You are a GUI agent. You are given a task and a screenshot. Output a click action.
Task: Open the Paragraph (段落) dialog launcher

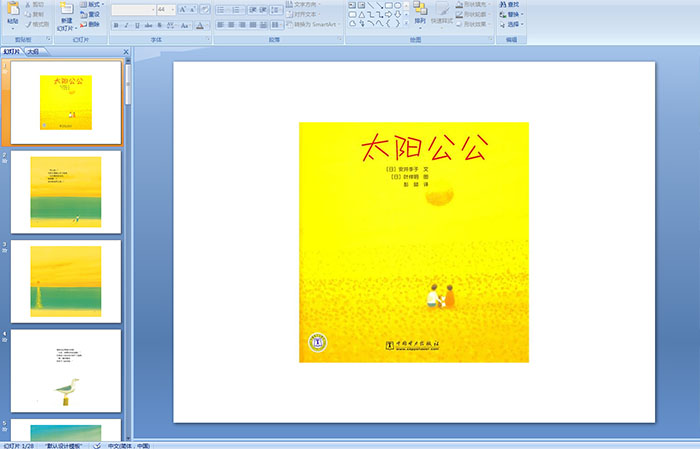pos(340,39)
